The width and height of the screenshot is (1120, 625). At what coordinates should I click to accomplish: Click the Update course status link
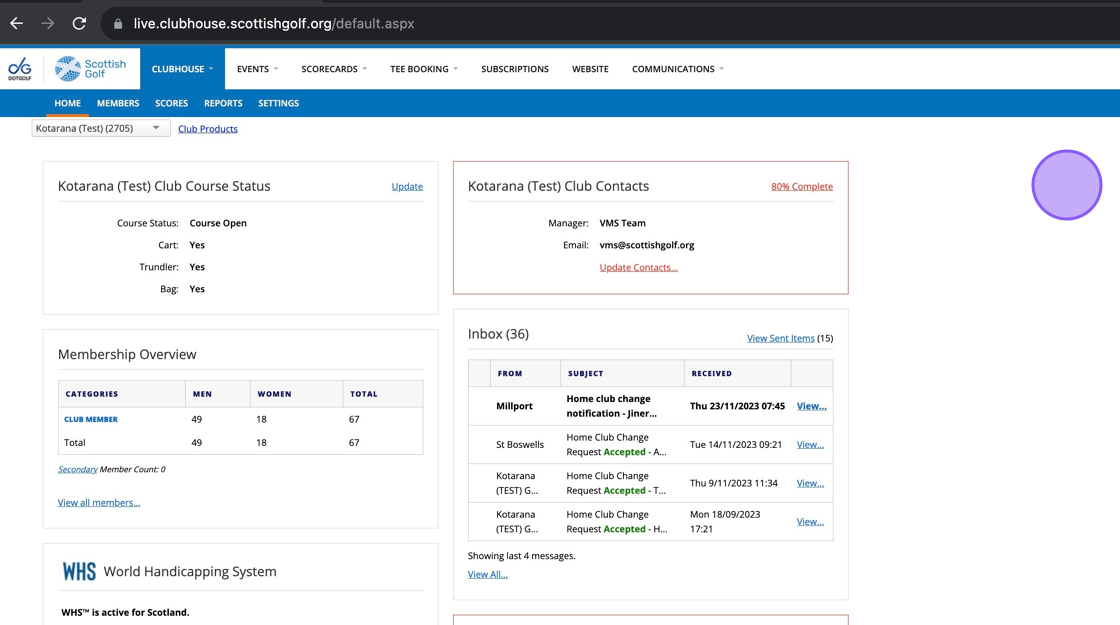(x=407, y=187)
